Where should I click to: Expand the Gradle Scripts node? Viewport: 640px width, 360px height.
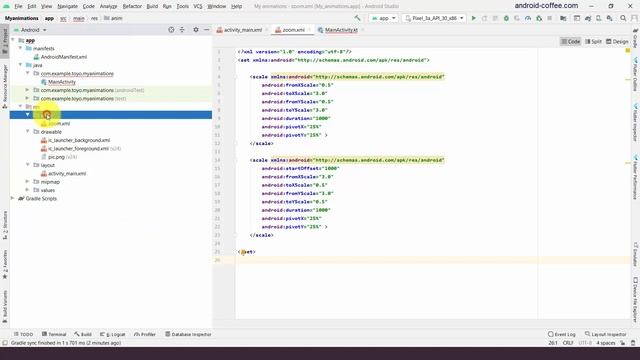pyautogui.click(x=13, y=198)
